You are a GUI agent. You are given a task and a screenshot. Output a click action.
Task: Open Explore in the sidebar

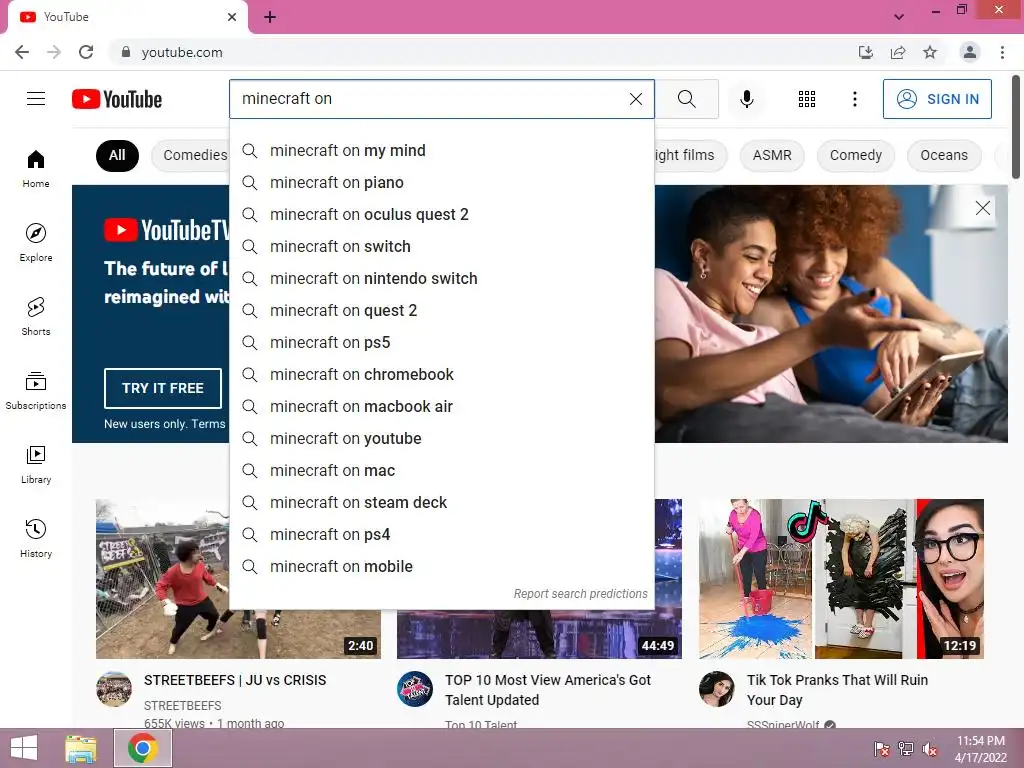click(36, 242)
